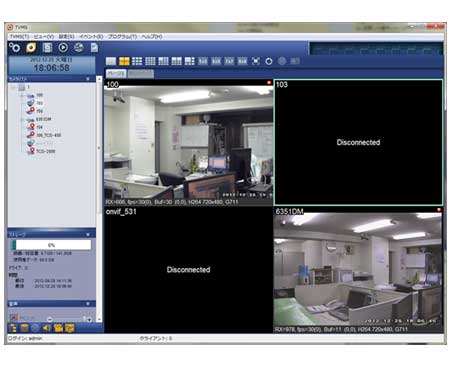Collapse the camera list panel header arrow

[88, 79]
